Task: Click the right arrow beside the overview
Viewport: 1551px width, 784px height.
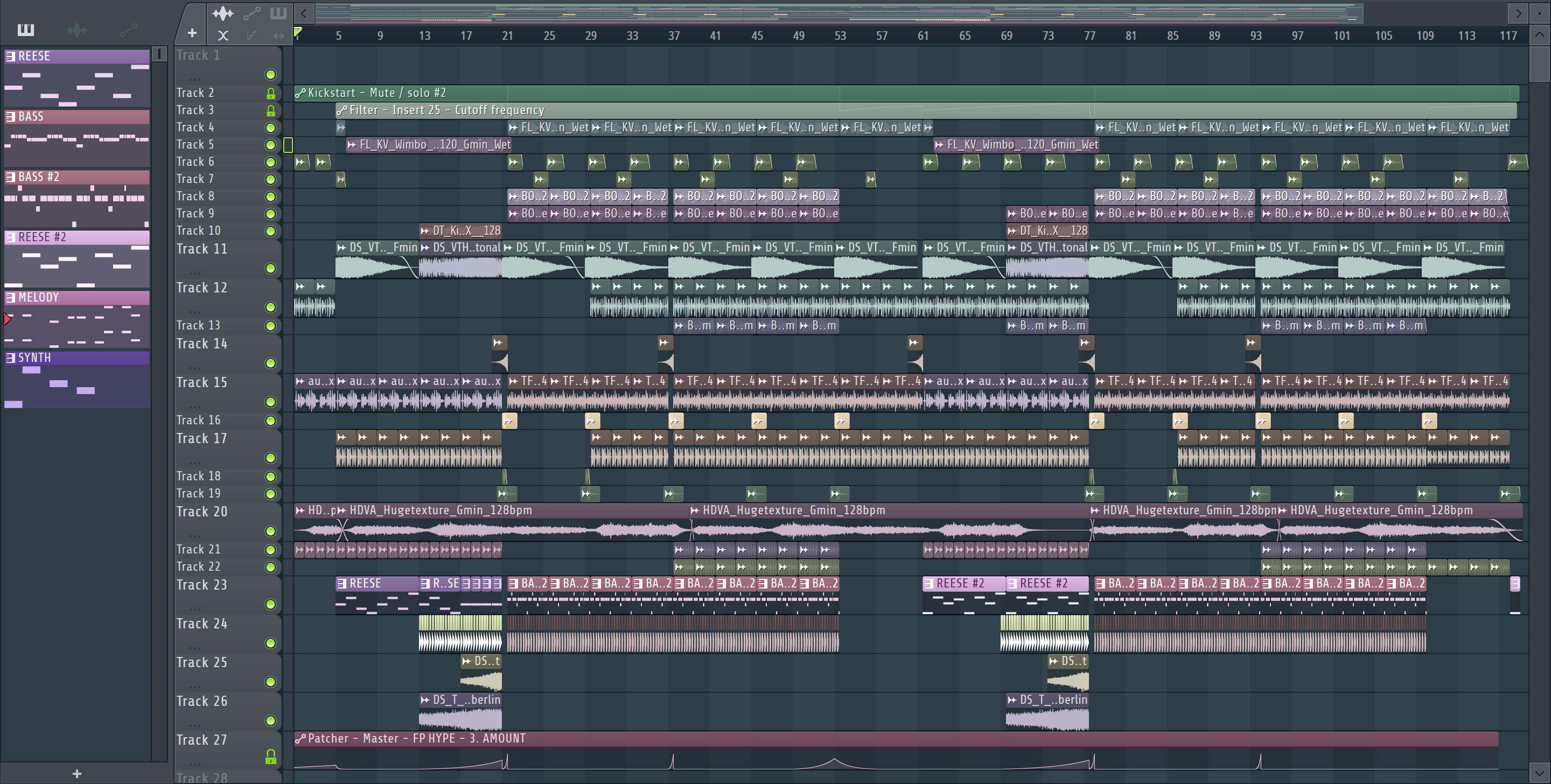Action: point(1518,13)
